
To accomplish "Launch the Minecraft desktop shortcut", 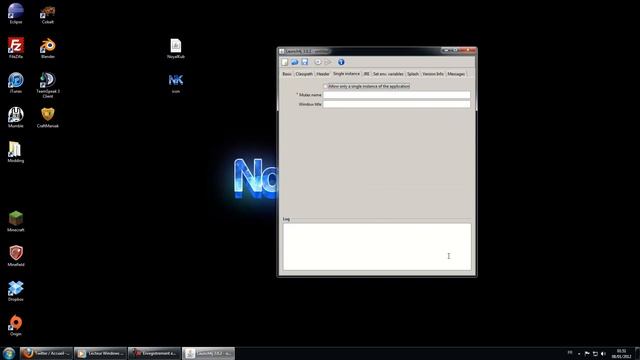I will [x=16, y=221].
